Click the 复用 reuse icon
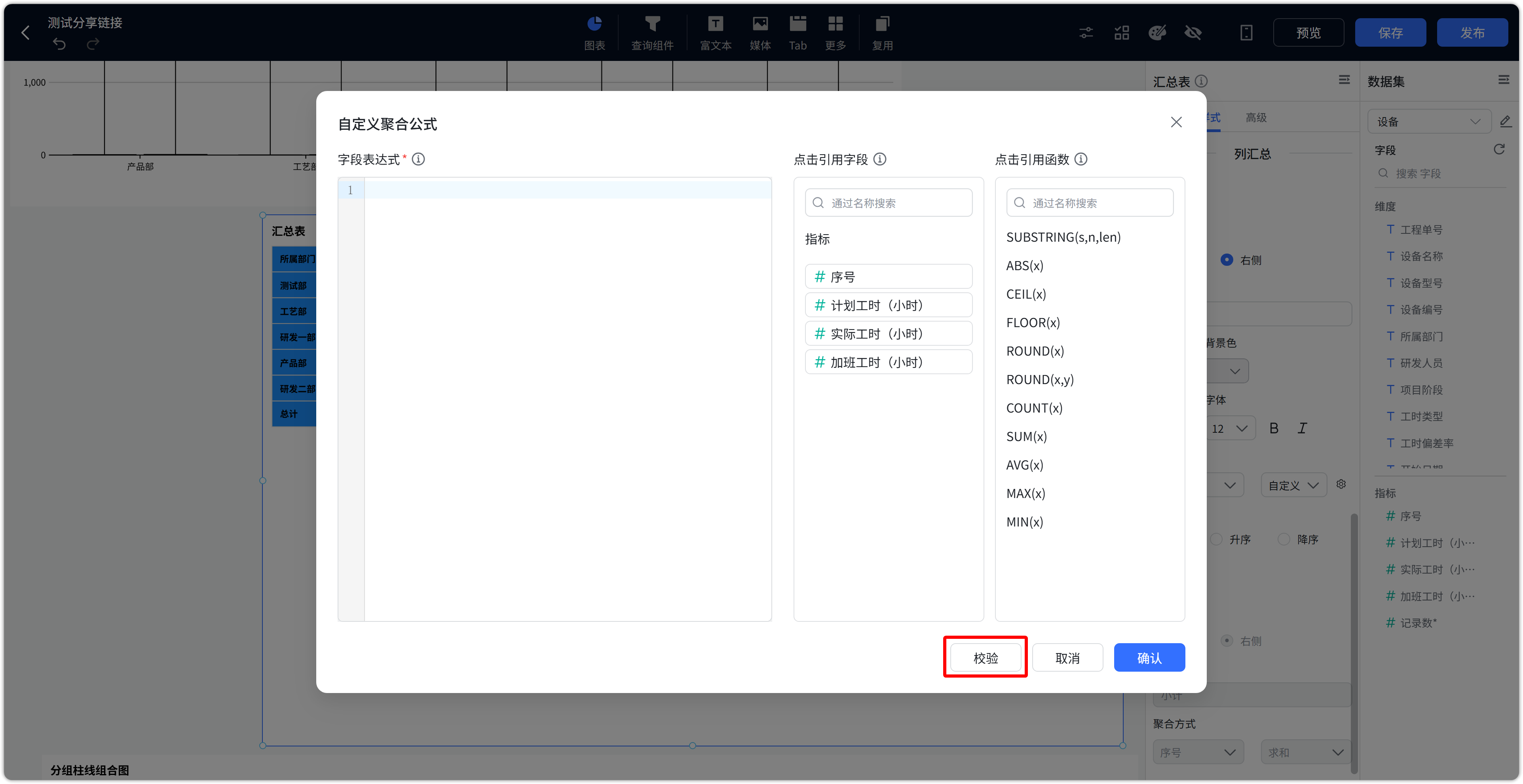 coord(882,32)
